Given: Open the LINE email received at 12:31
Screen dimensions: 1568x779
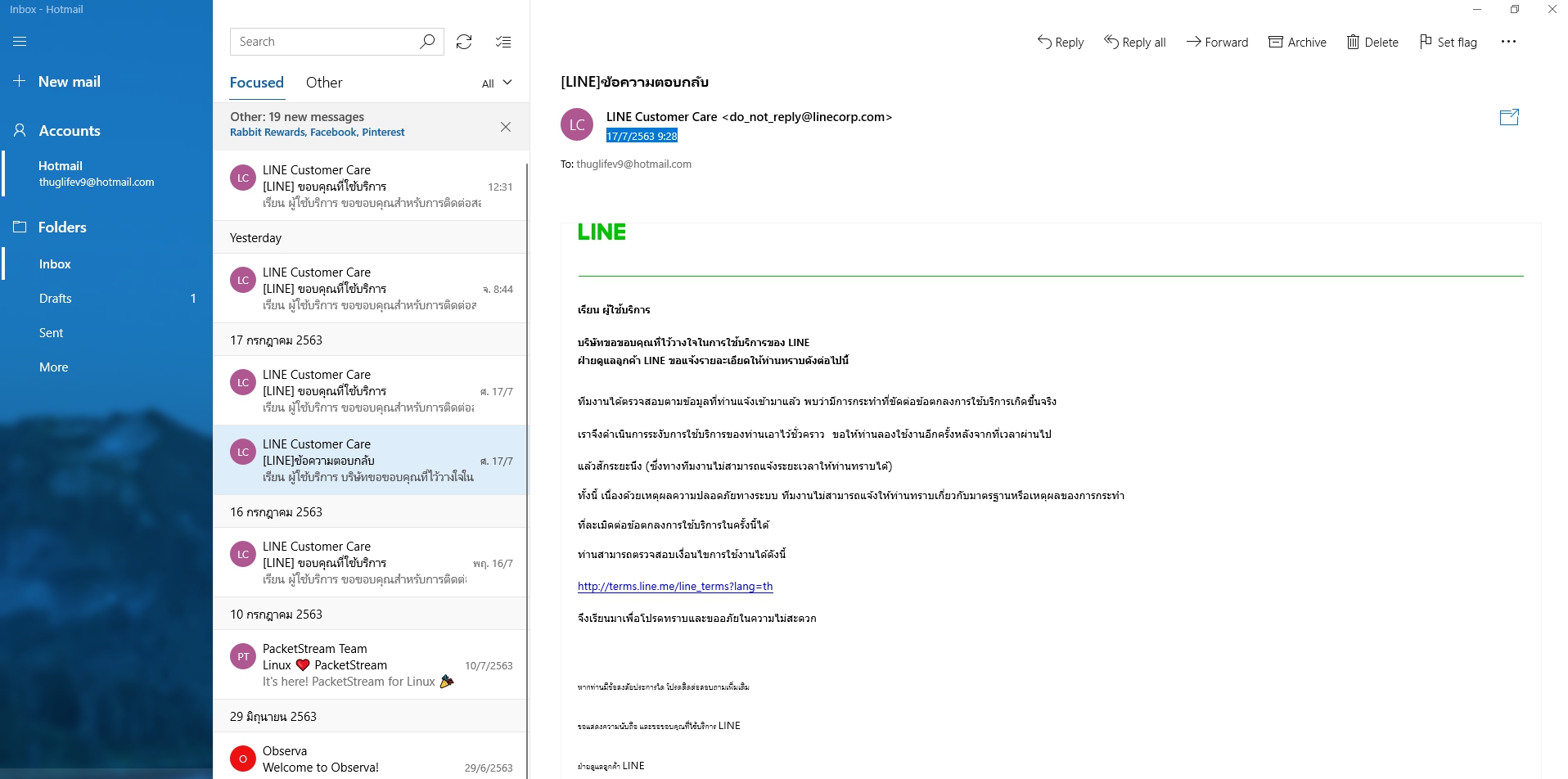Looking at the screenshot, I should click(x=371, y=186).
